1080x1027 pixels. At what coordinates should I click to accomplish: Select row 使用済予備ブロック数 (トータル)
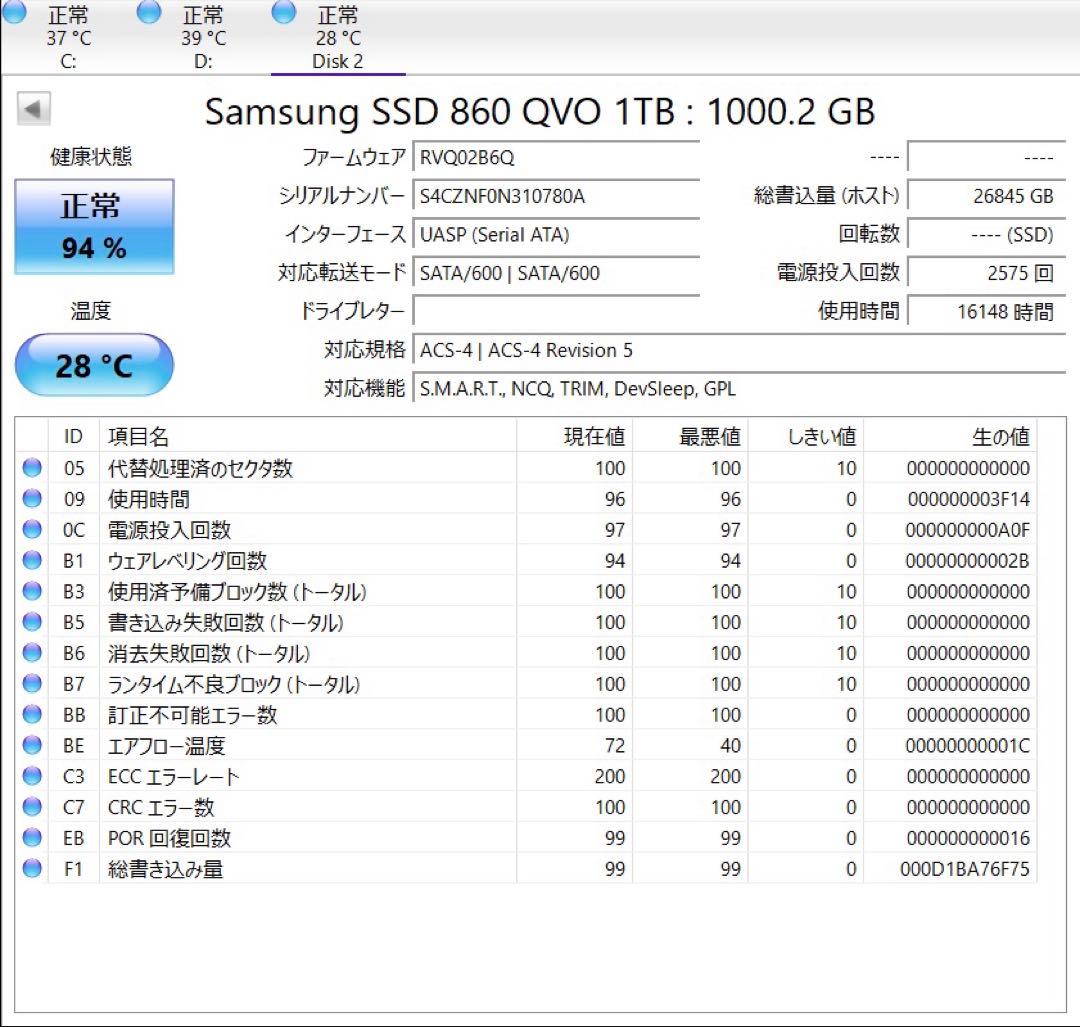coord(526,592)
